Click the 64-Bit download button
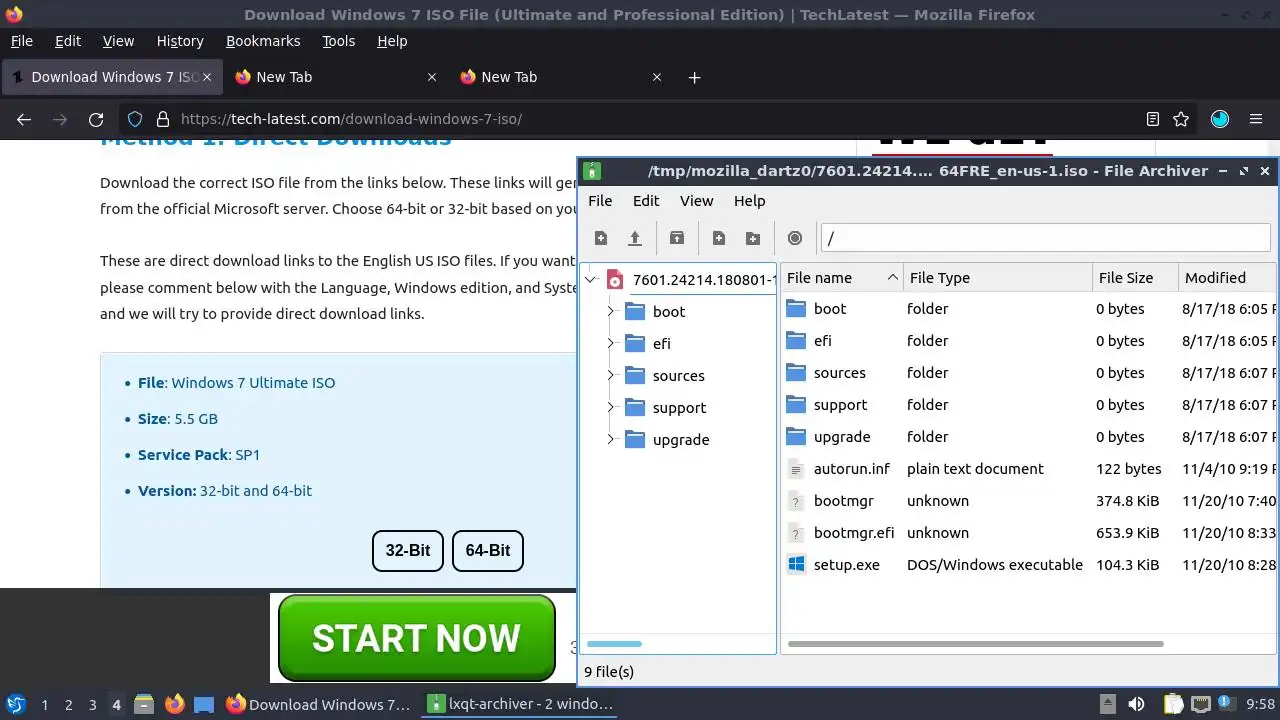 pyautogui.click(x=488, y=551)
